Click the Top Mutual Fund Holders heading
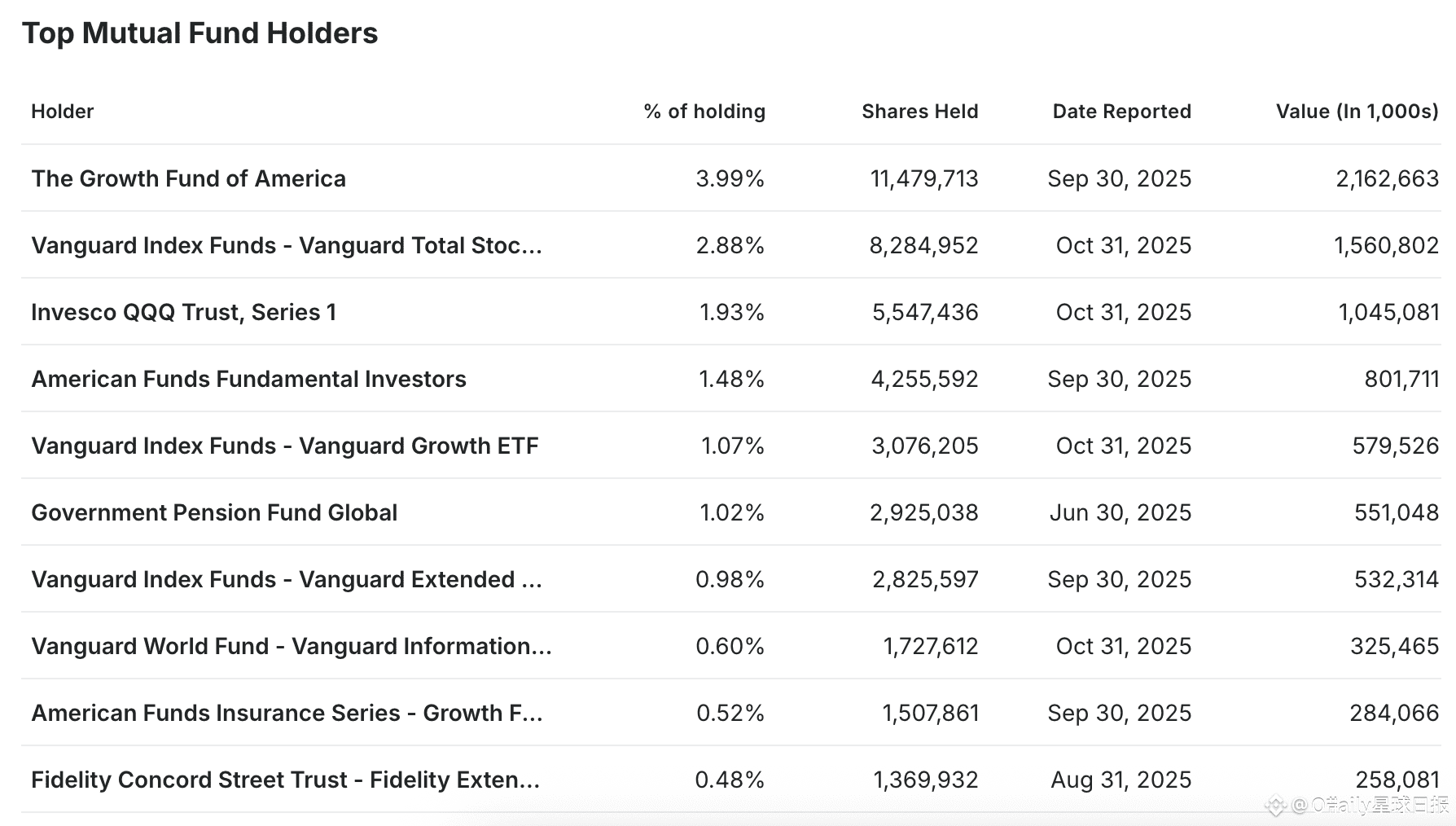This screenshot has width=1456, height=826. (200, 33)
